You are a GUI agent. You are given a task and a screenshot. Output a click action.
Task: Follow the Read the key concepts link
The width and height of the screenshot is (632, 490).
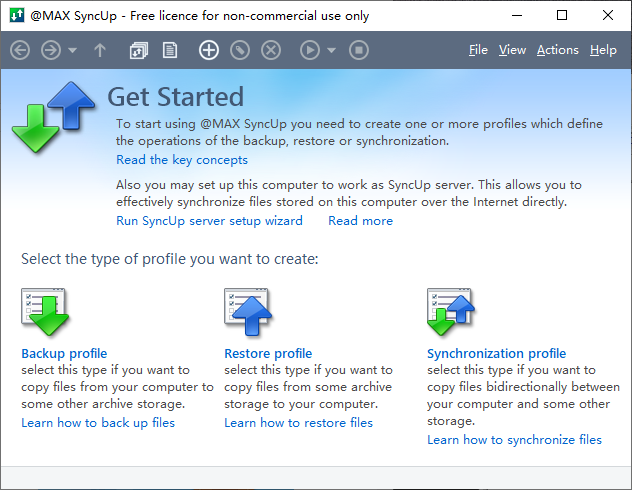click(182, 160)
